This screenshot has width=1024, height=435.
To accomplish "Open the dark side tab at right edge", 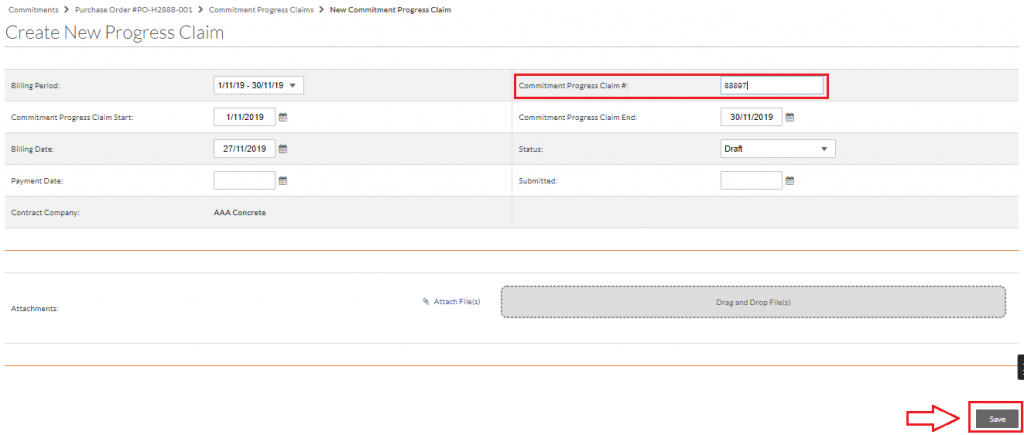I will 1021,367.
